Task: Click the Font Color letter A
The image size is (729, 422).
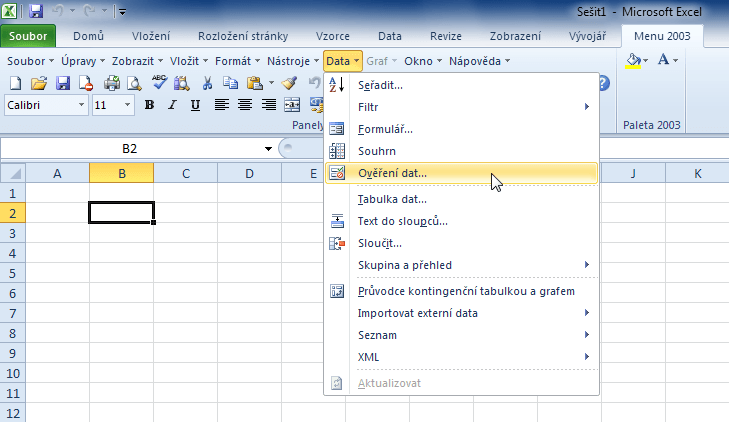Action: pos(663,60)
